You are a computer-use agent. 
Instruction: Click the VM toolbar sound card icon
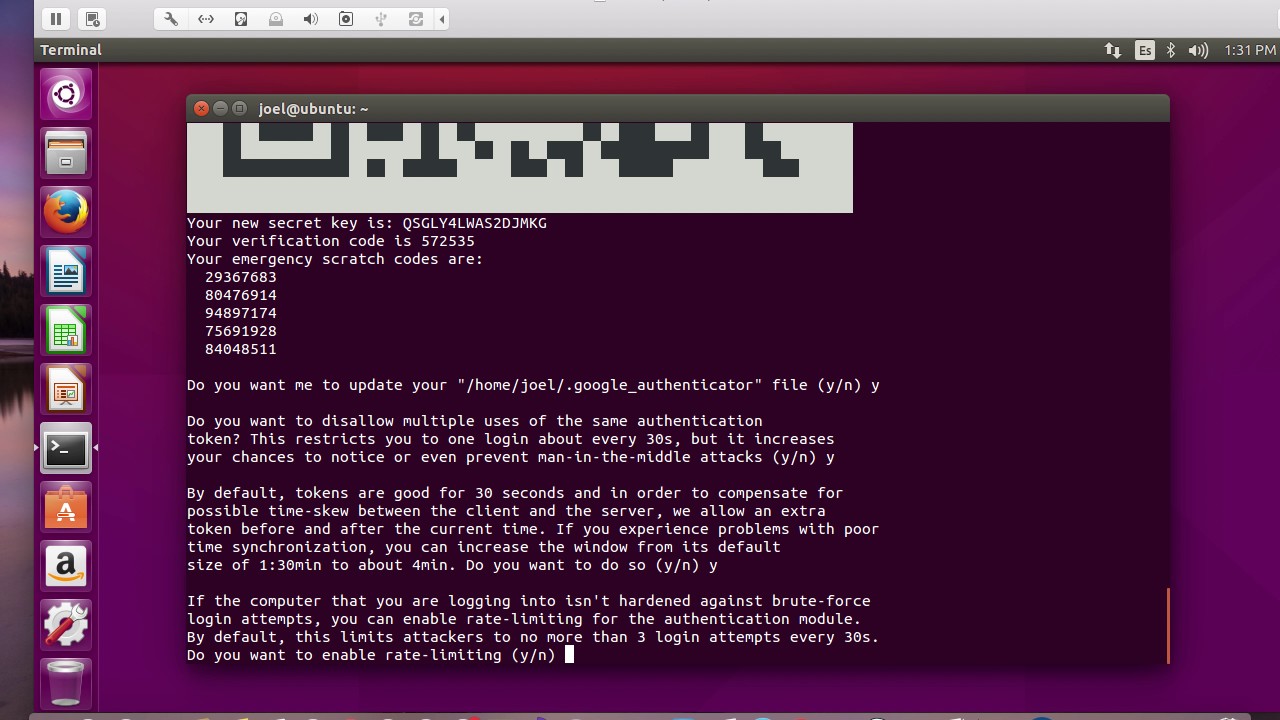coord(311,19)
